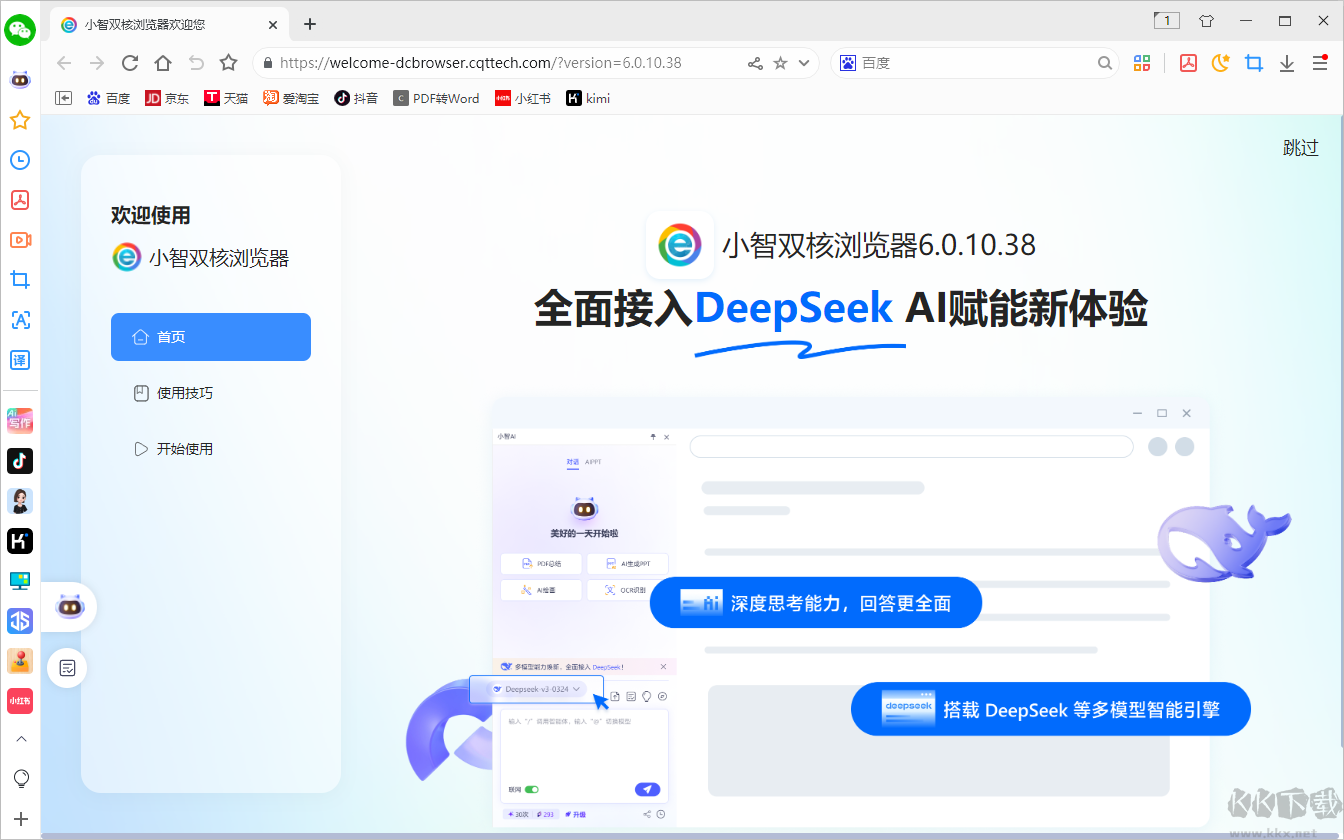Open the avatar girl app in the sidebar
The height and width of the screenshot is (840, 1344).
pyautogui.click(x=20, y=501)
